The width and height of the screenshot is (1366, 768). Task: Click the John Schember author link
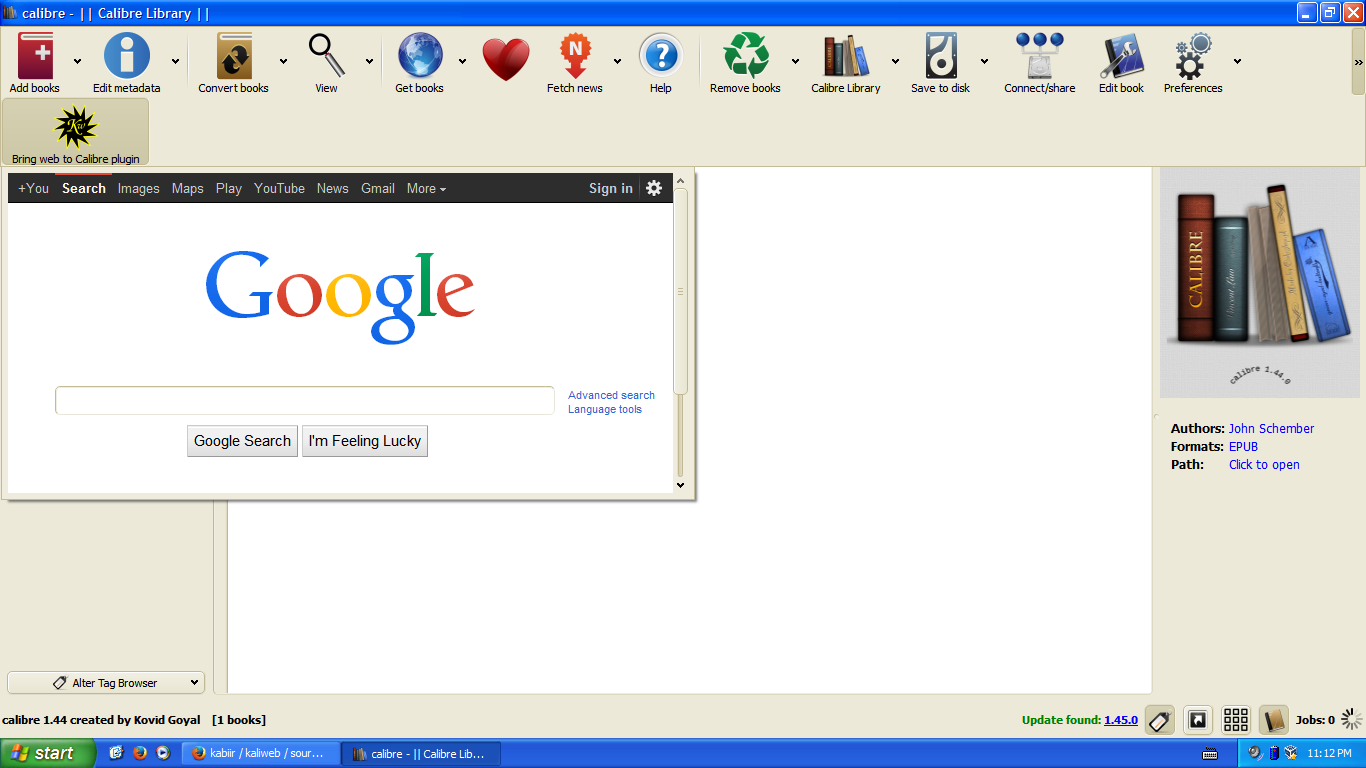(1272, 428)
